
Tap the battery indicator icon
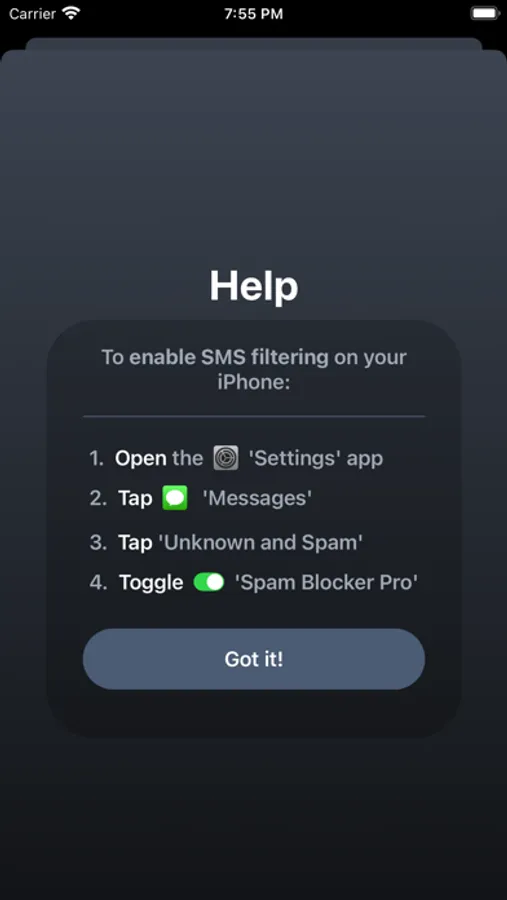(486, 13)
